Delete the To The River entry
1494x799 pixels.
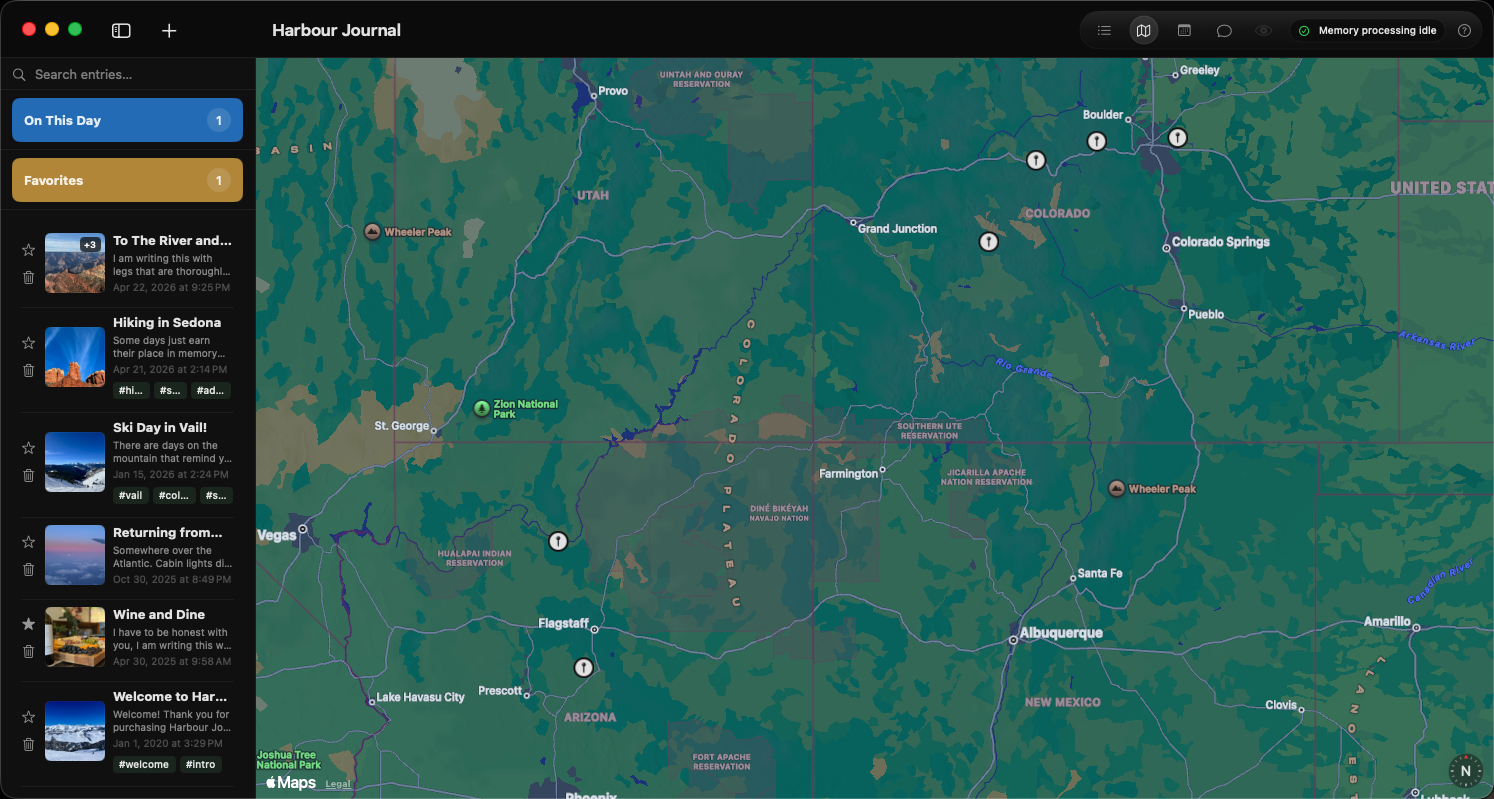tap(28, 277)
